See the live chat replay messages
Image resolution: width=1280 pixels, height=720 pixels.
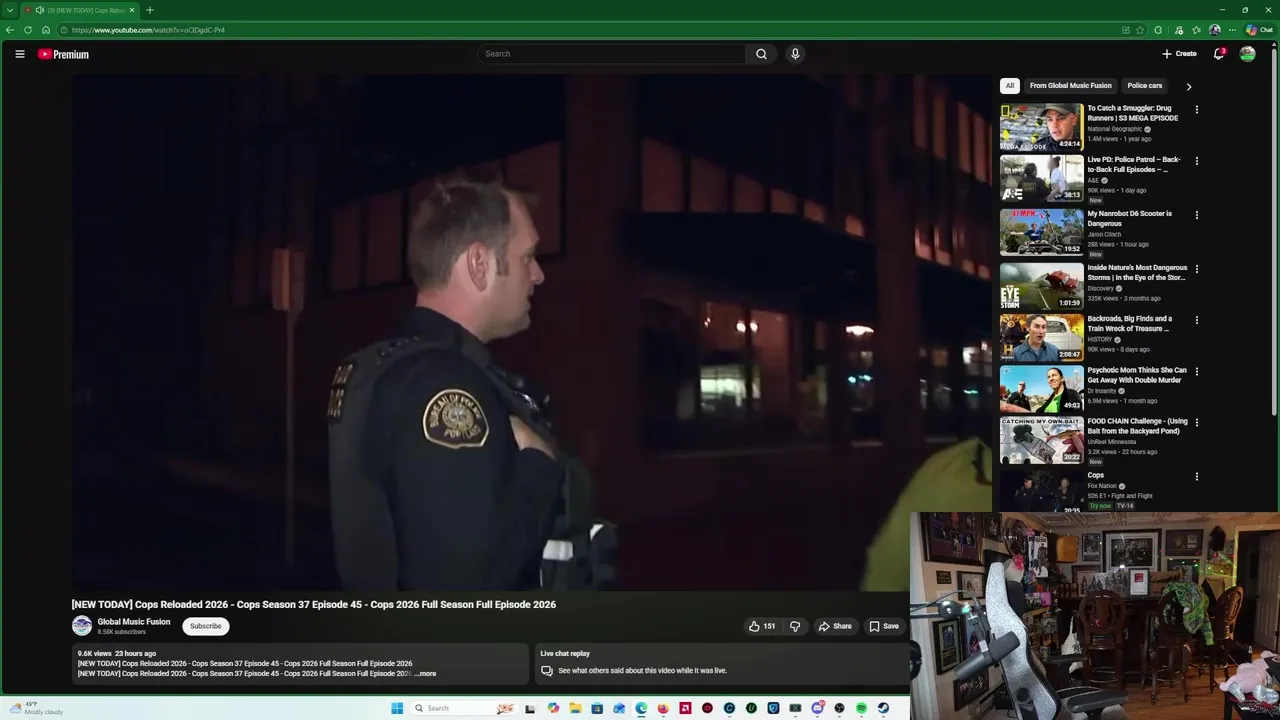(642, 671)
